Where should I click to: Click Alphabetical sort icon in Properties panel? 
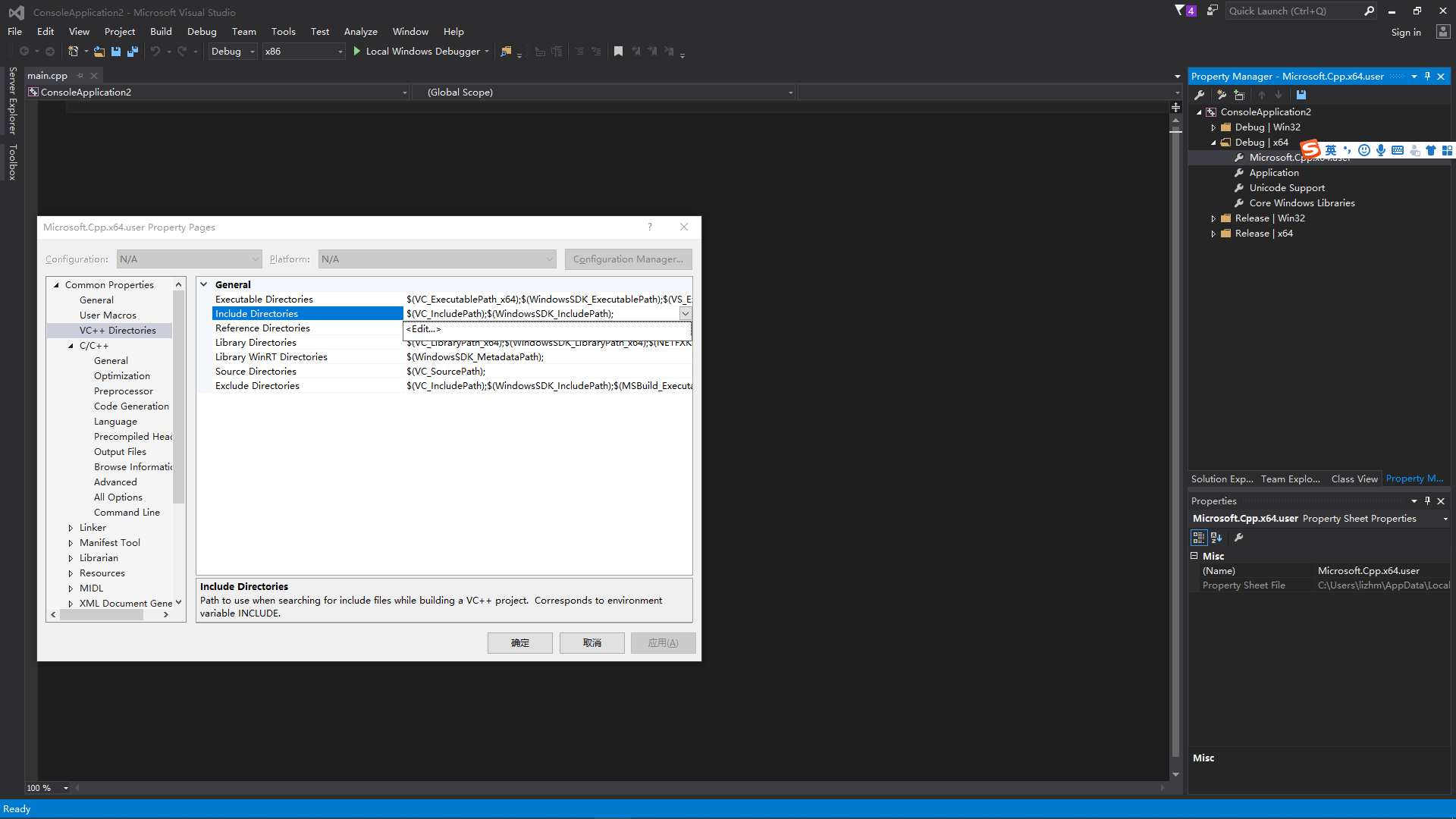[1216, 538]
